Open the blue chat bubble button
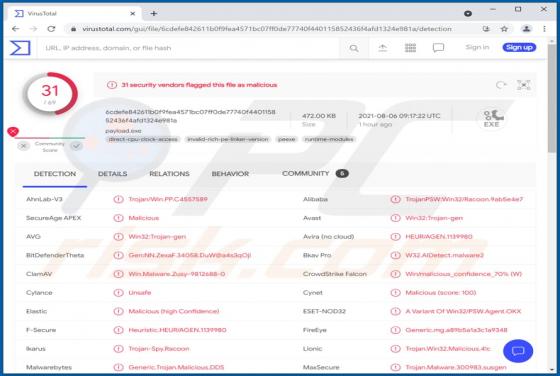 click(518, 351)
